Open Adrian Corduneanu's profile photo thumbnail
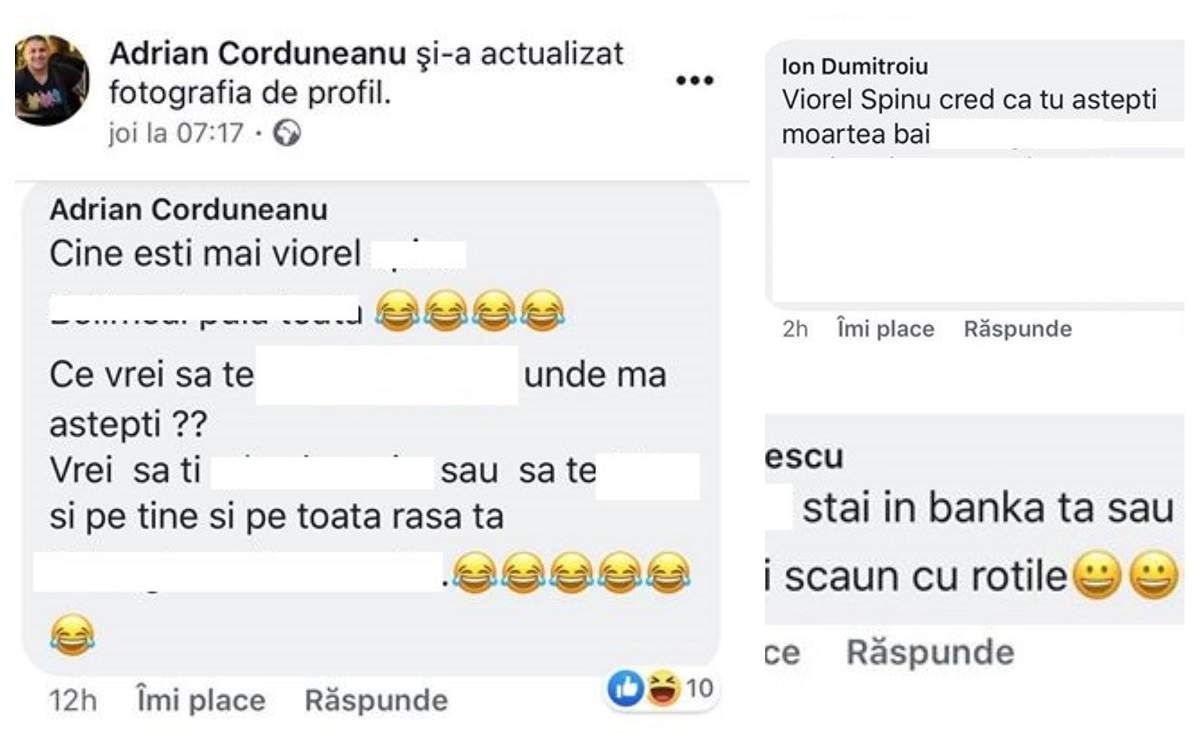Image resolution: width=1200 pixels, height=754 pixels. [x=52, y=80]
